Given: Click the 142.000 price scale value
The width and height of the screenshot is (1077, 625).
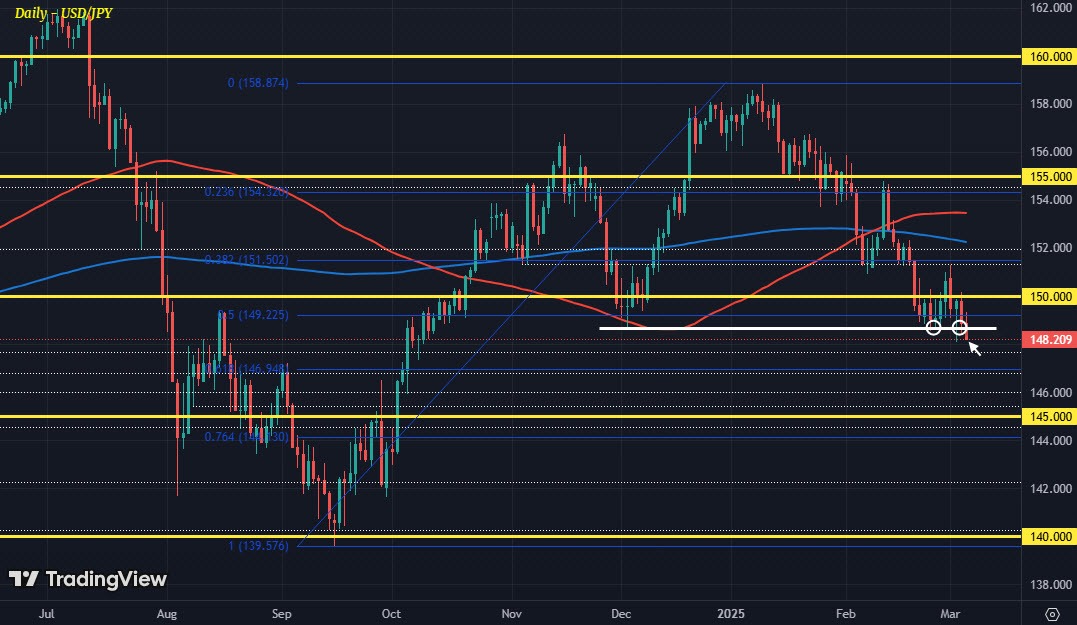Looking at the screenshot, I should pos(1051,489).
